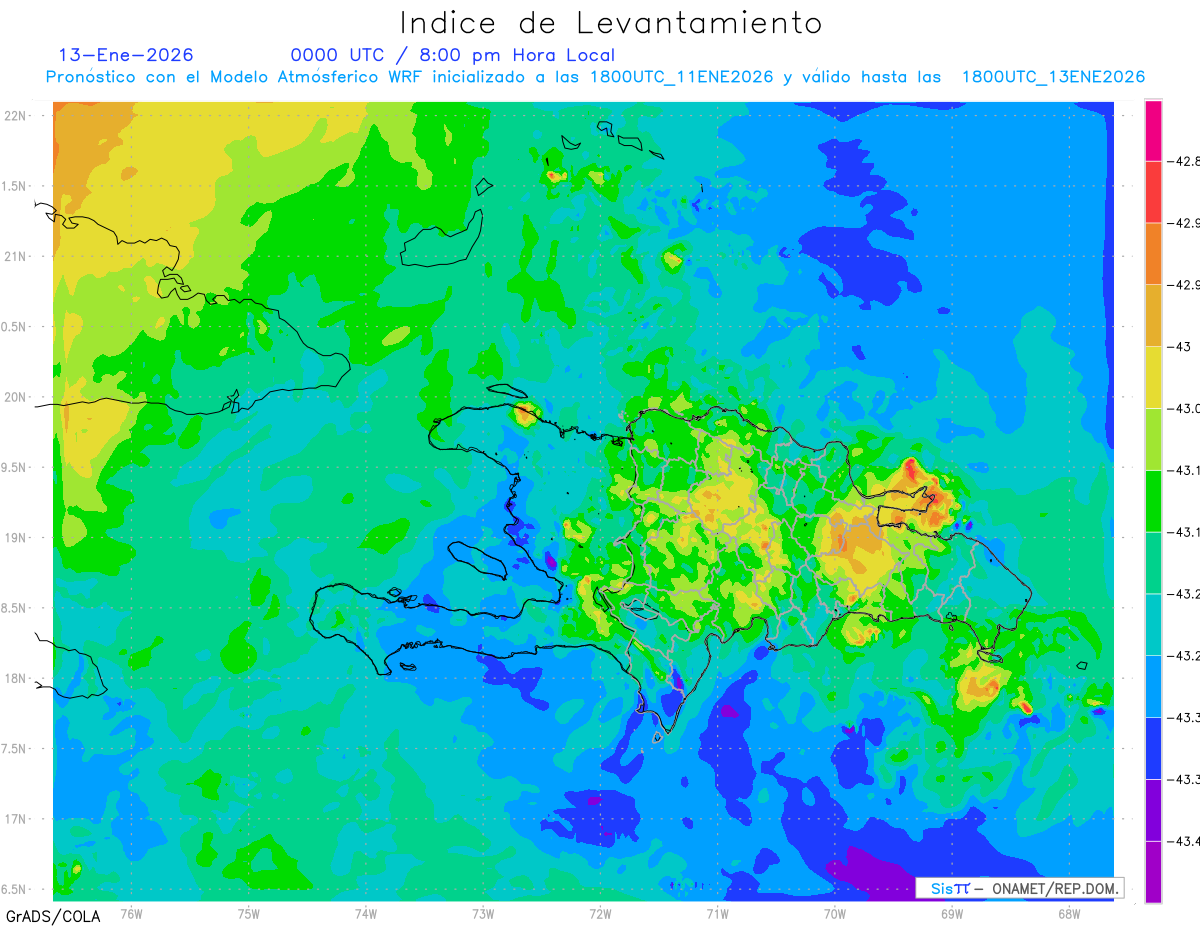
Task: Click the 'SisTT – ONAMET/REP.DOM.' label box
Action: [1019, 888]
